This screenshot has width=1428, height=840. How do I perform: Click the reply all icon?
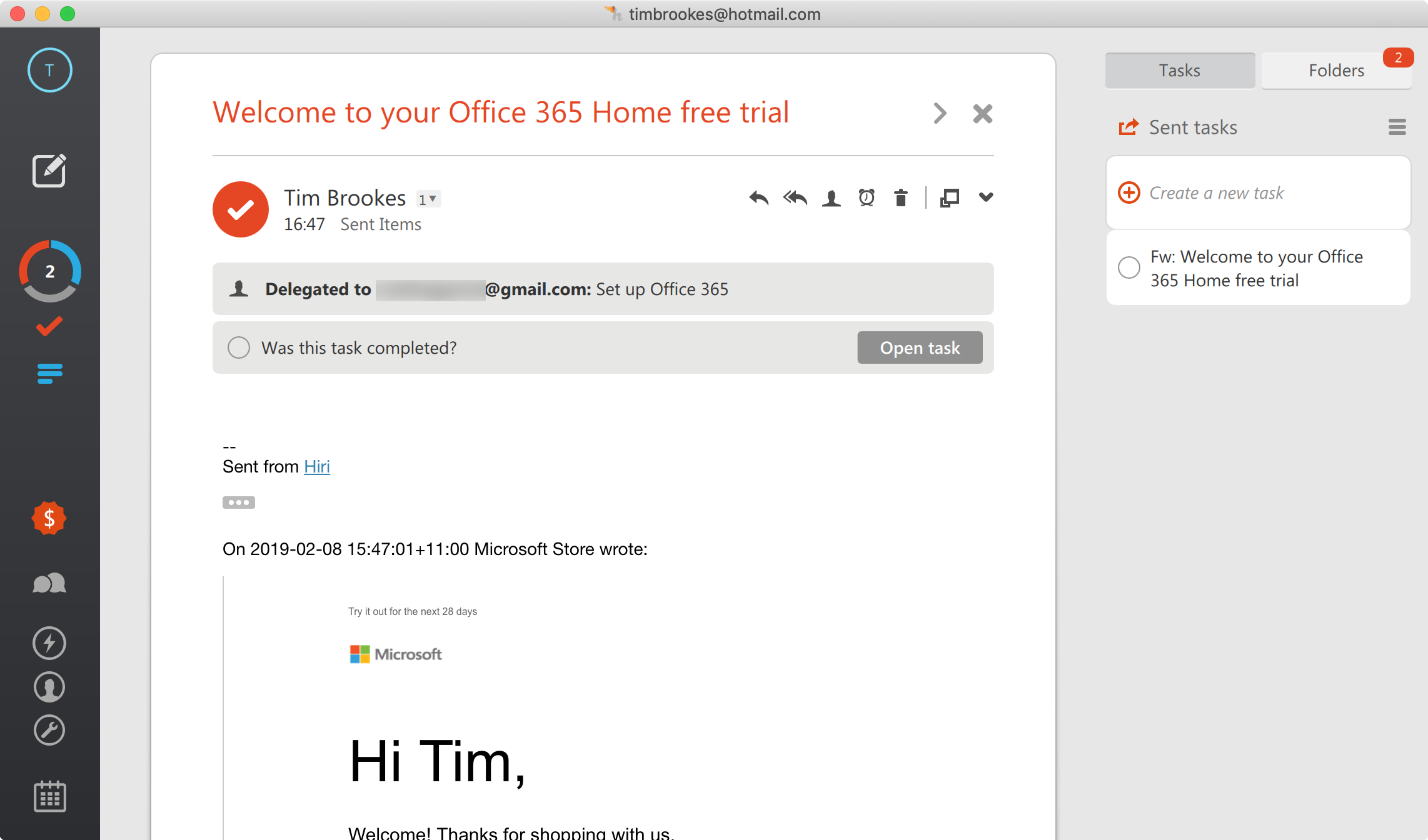(795, 196)
